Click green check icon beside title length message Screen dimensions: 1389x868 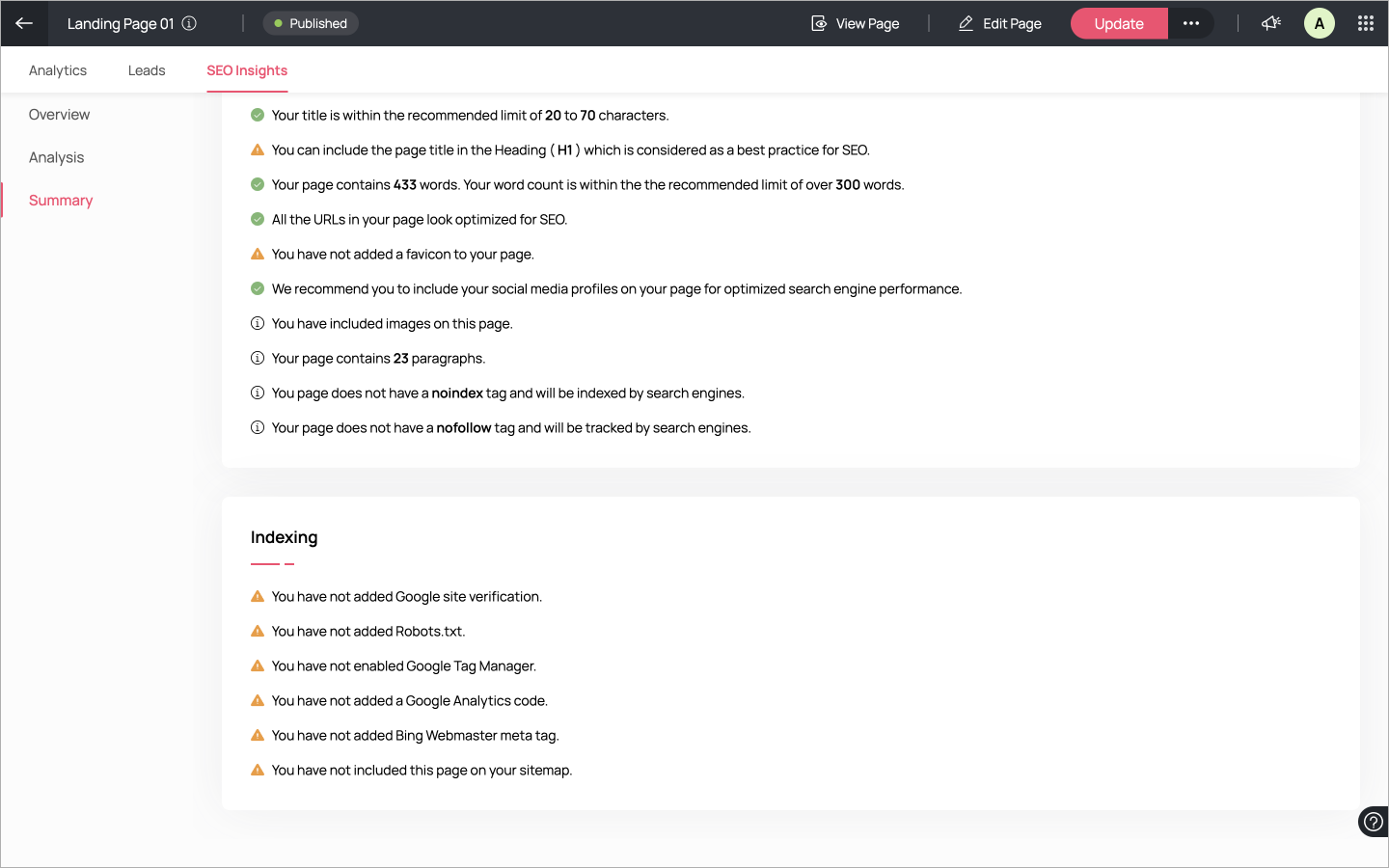click(x=258, y=115)
